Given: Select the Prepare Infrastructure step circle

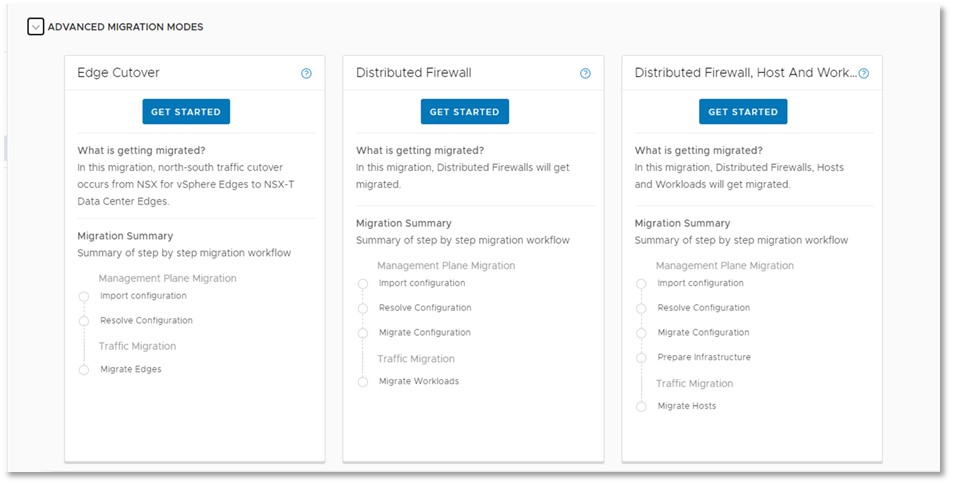Looking at the screenshot, I should click(641, 358).
